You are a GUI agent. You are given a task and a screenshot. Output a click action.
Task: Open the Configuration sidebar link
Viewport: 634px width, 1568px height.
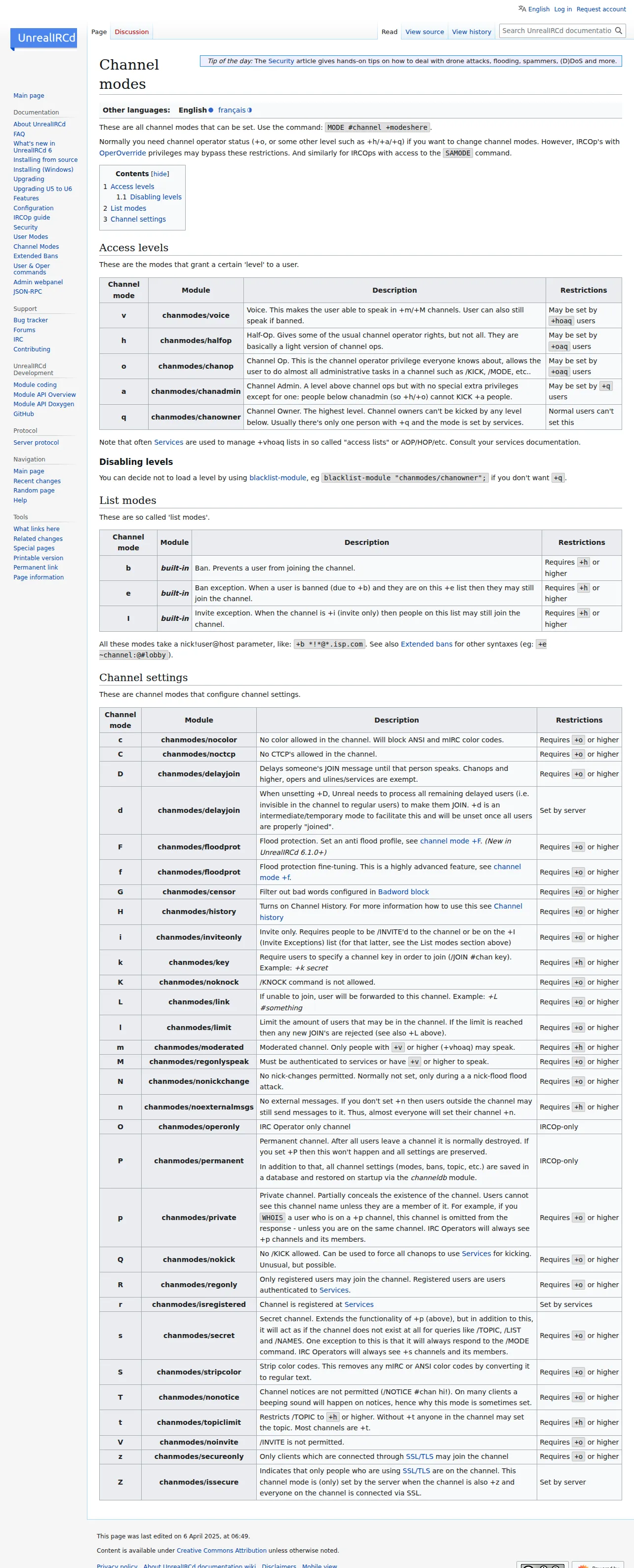point(34,208)
